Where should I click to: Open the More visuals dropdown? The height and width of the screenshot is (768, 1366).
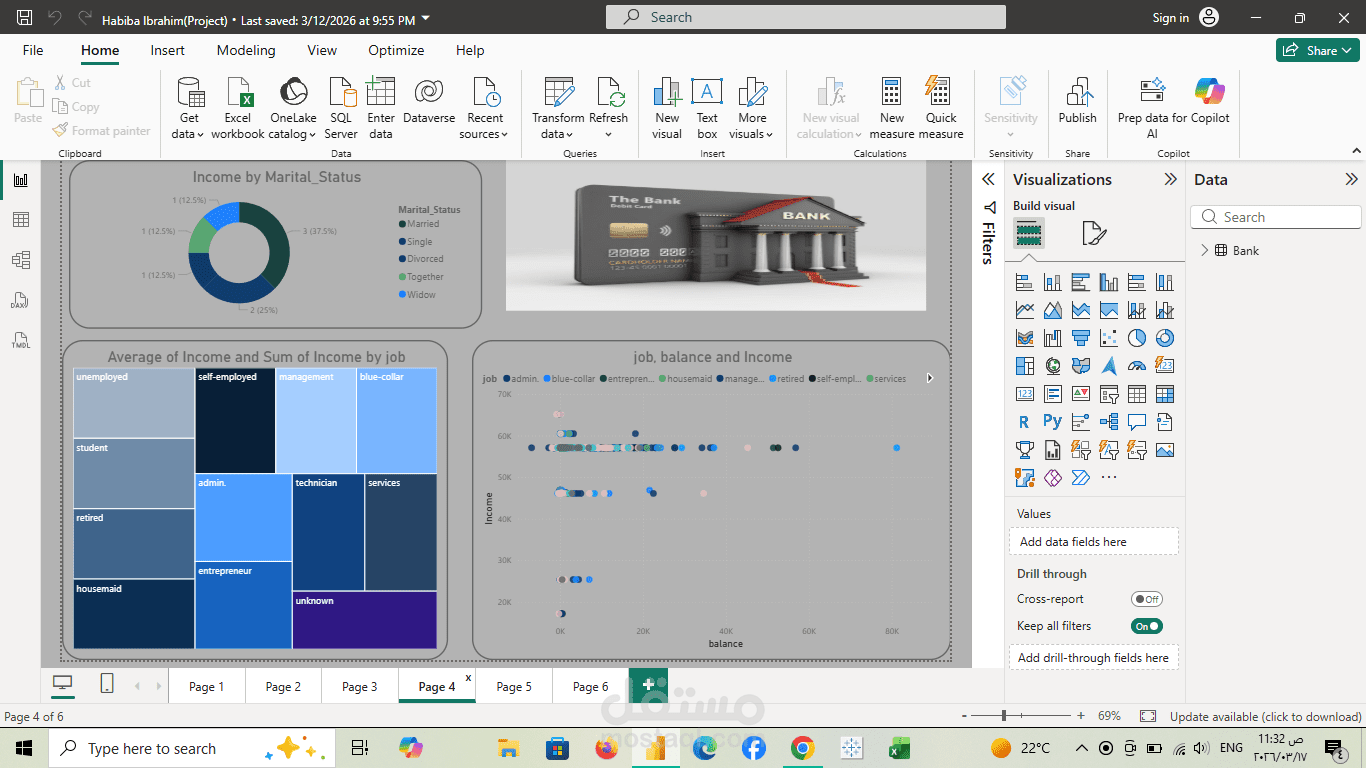click(752, 109)
